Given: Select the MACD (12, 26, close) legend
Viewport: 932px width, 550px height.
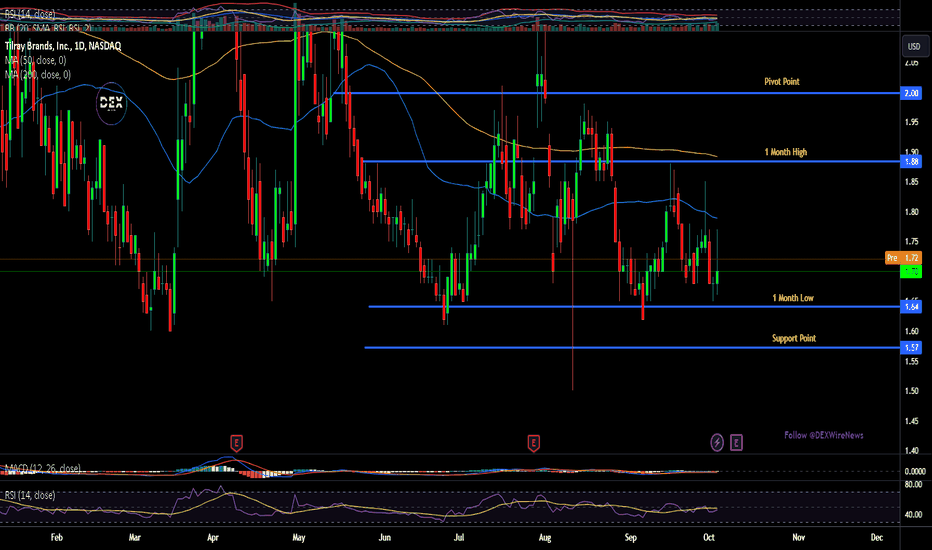Looking at the screenshot, I should (43, 469).
